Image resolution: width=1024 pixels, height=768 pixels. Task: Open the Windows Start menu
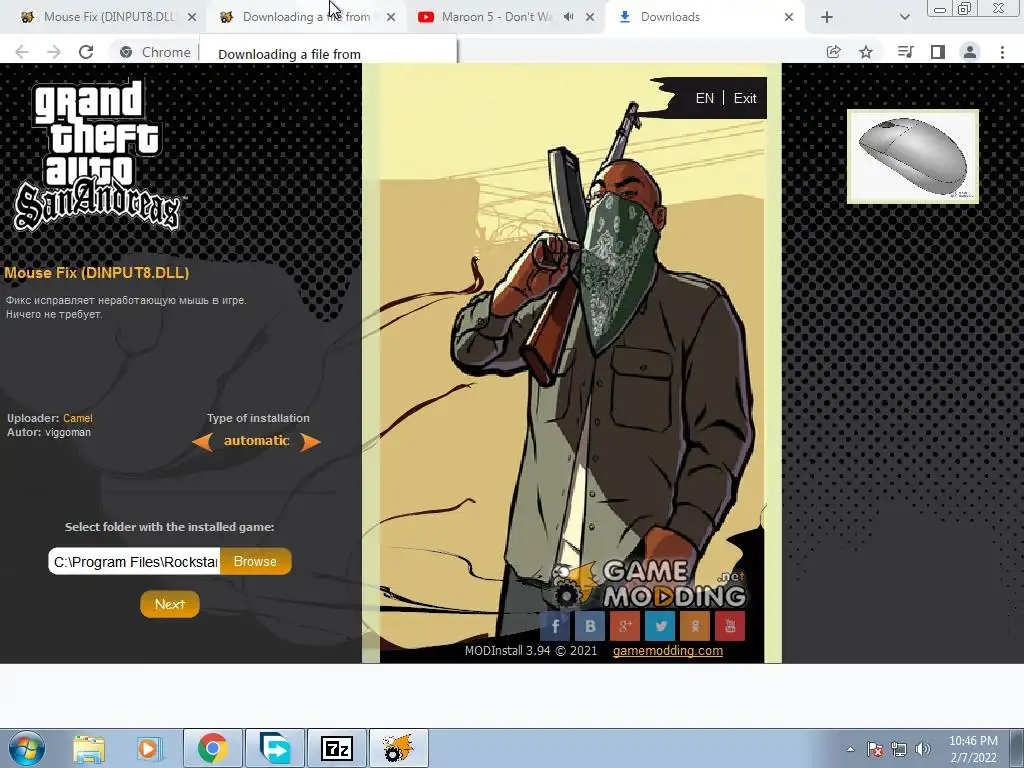[26, 748]
